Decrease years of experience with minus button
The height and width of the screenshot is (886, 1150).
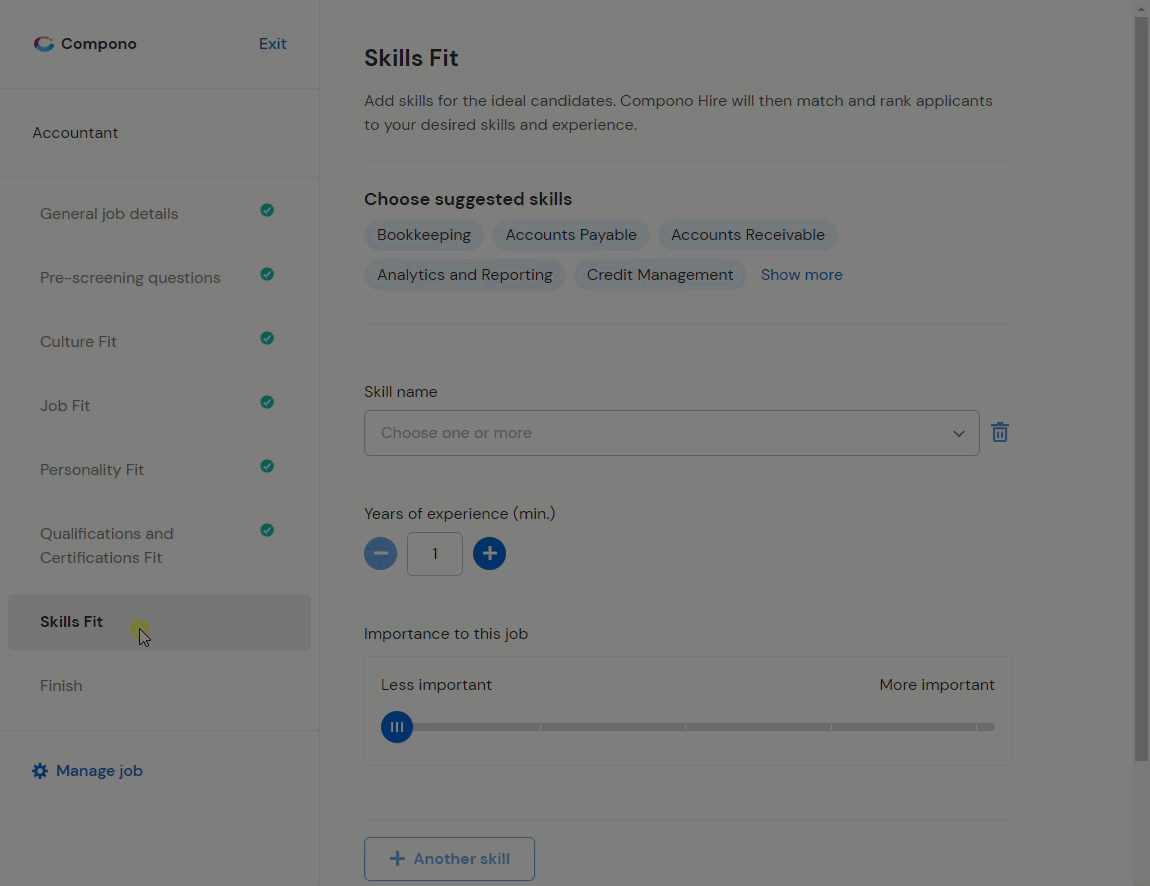(x=381, y=554)
